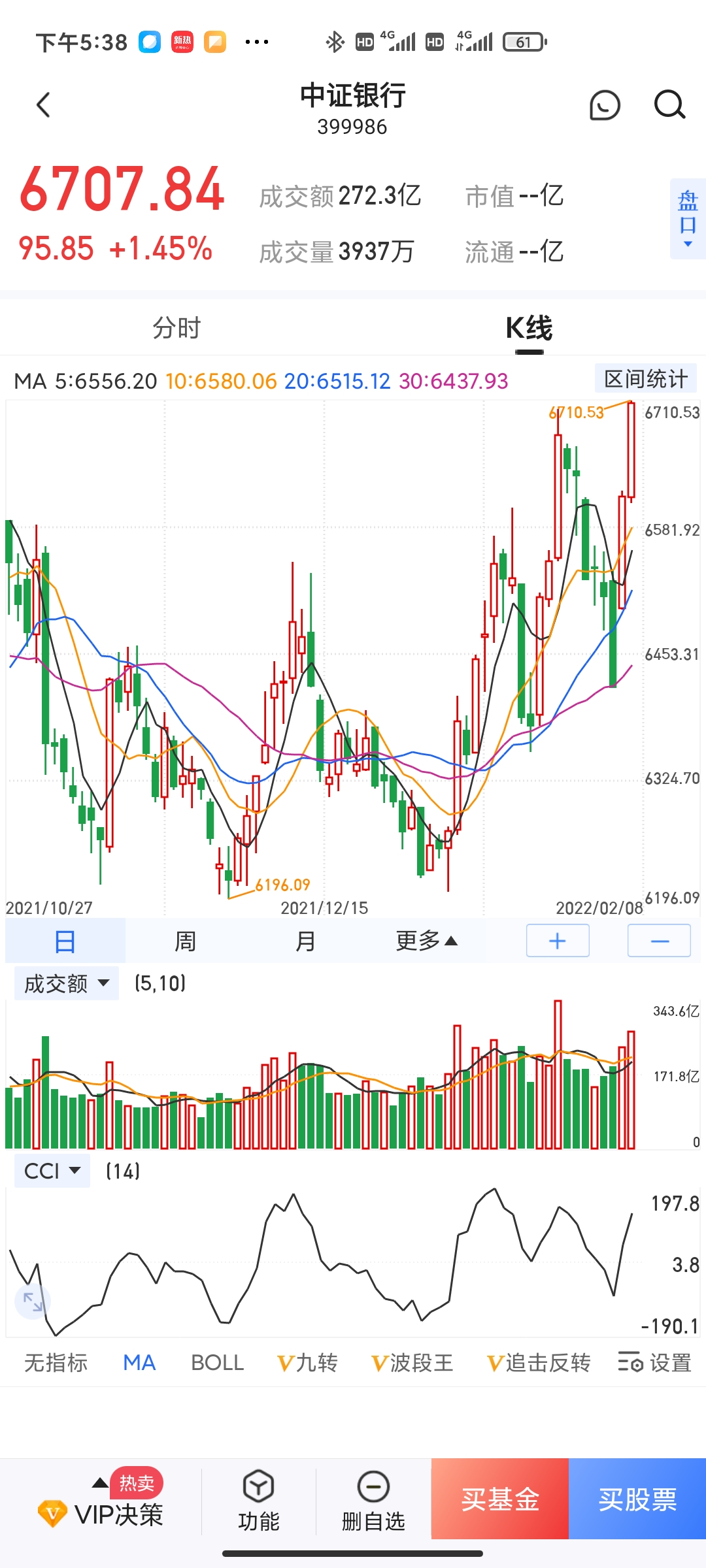Select the 无指标 option

tap(56, 1363)
